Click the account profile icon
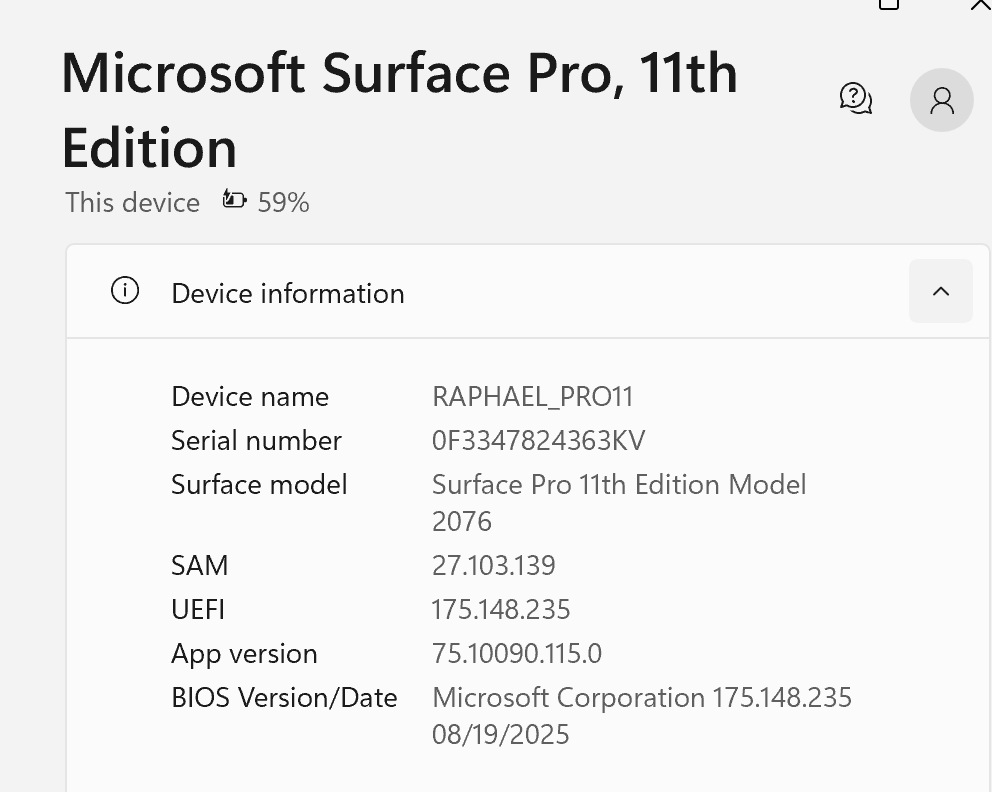This screenshot has width=992, height=792. [941, 100]
